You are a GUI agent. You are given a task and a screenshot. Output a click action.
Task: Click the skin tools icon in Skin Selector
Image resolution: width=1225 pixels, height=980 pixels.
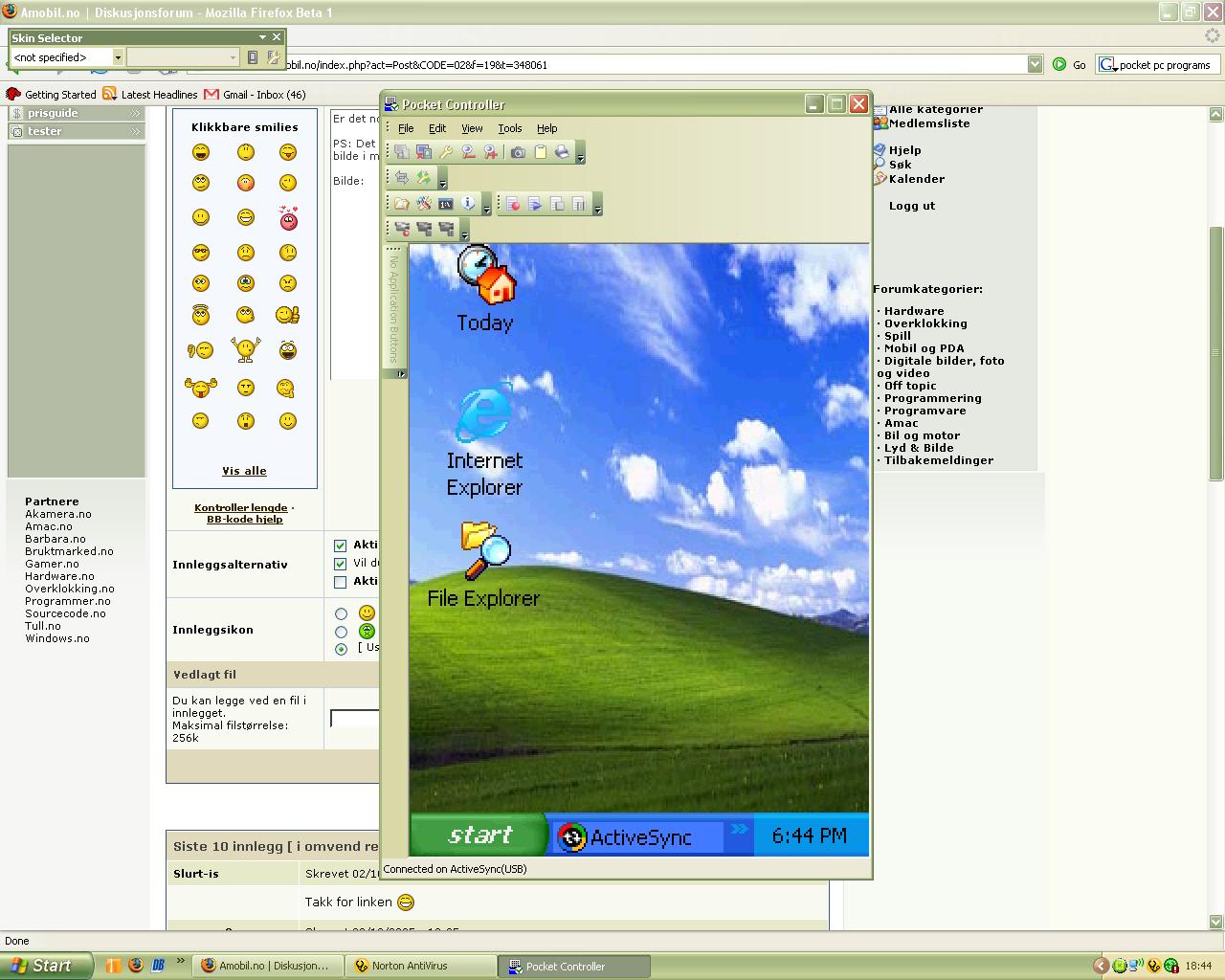click(x=274, y=57)
